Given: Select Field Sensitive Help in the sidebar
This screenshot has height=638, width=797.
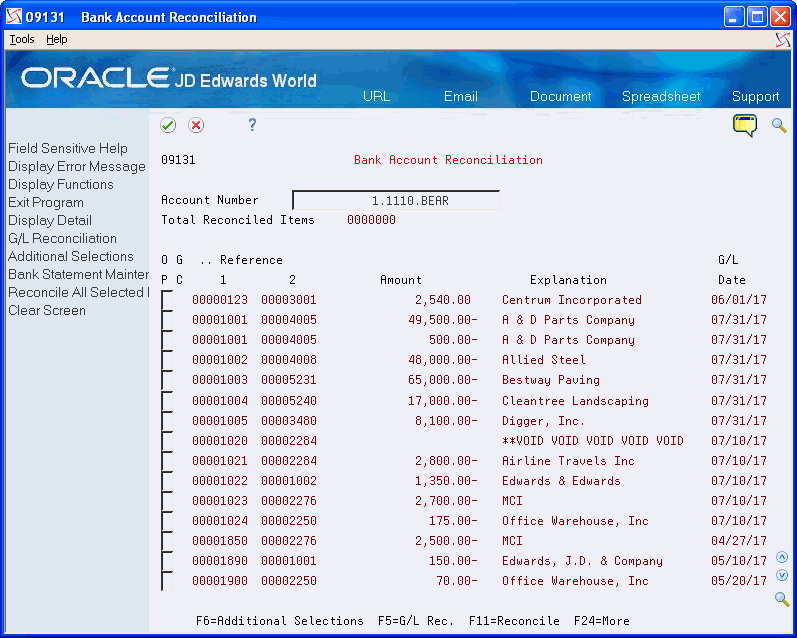Looking at the screenshot, I should [68, 148].
